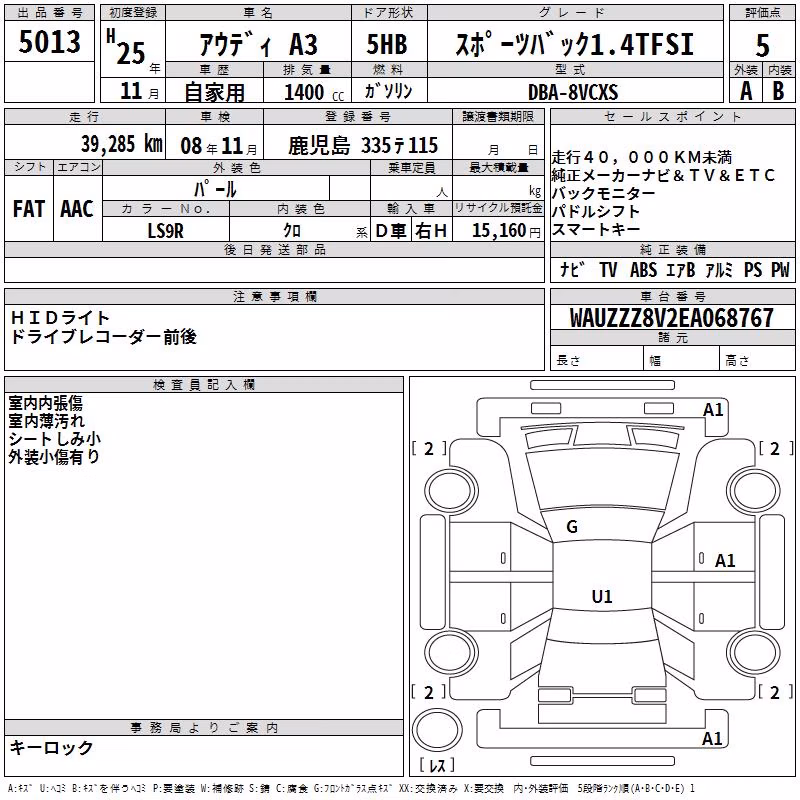Viewport: 800px width, 800px height.
Task: Select the car name アウディ A3
Action: click(258, 44)
